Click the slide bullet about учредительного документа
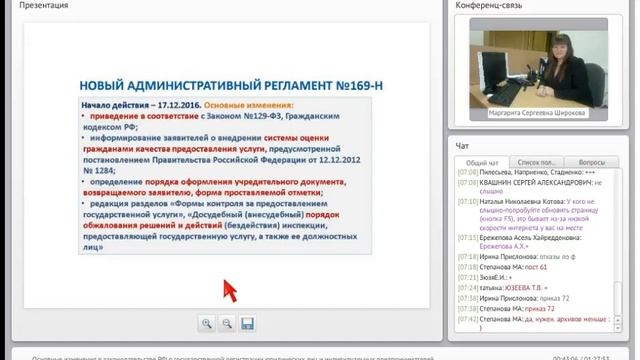Image resolution: width=640 pixels, height=360 pixels. (214, 187)
